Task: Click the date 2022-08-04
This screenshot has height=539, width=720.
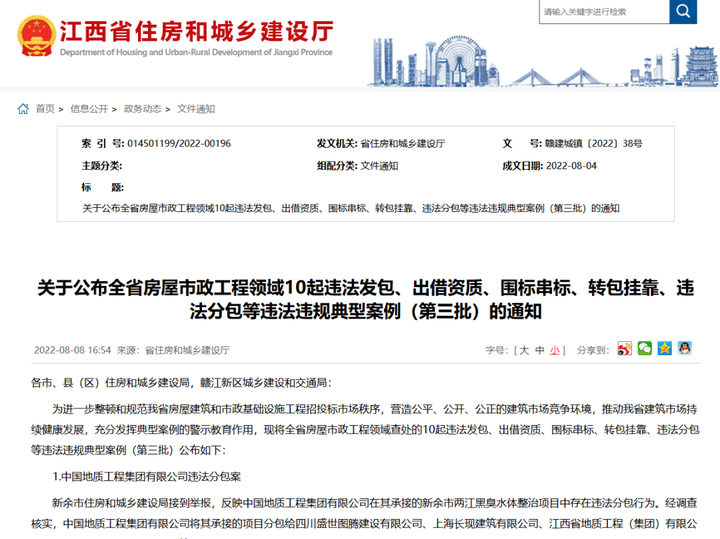Action: click(571, 166)
